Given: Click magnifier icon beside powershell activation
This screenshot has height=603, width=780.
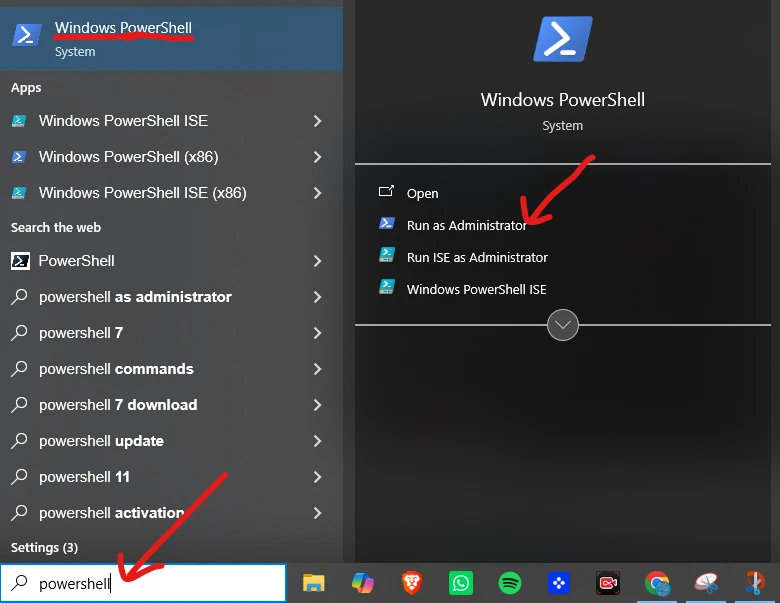Looking at the screenshot, I should 19,512.
